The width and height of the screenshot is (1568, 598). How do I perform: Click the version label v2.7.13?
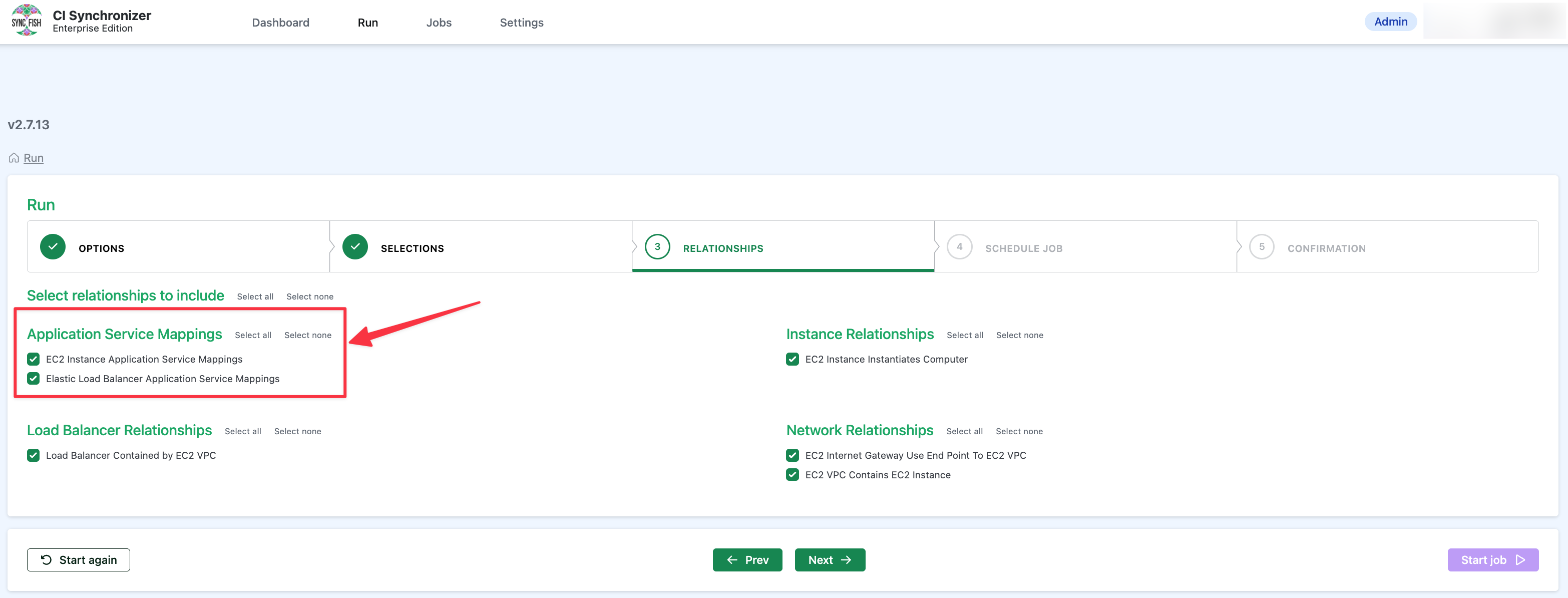tap(29, 125)
